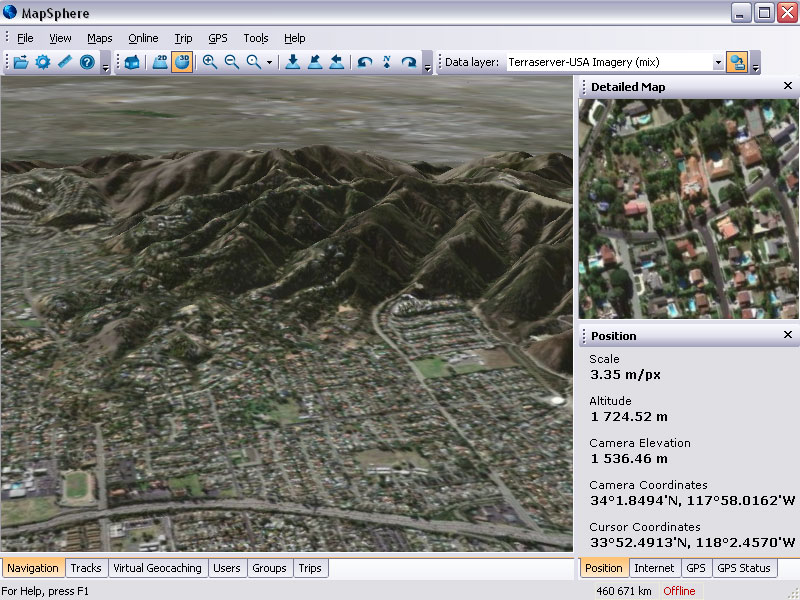The height and width of the screenshot is (600, 800).
Task: Switch to the GPS tab in the side panel
Action: coord(696,568)
